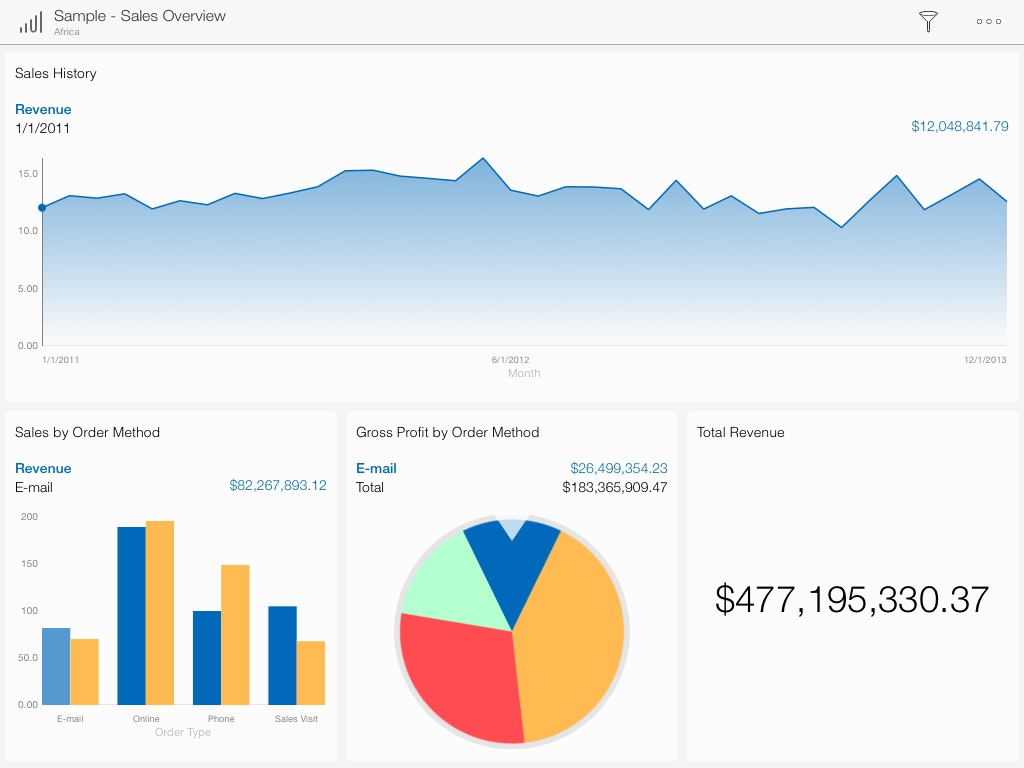Click the blue Sales Visit bar

pos(282,655)
